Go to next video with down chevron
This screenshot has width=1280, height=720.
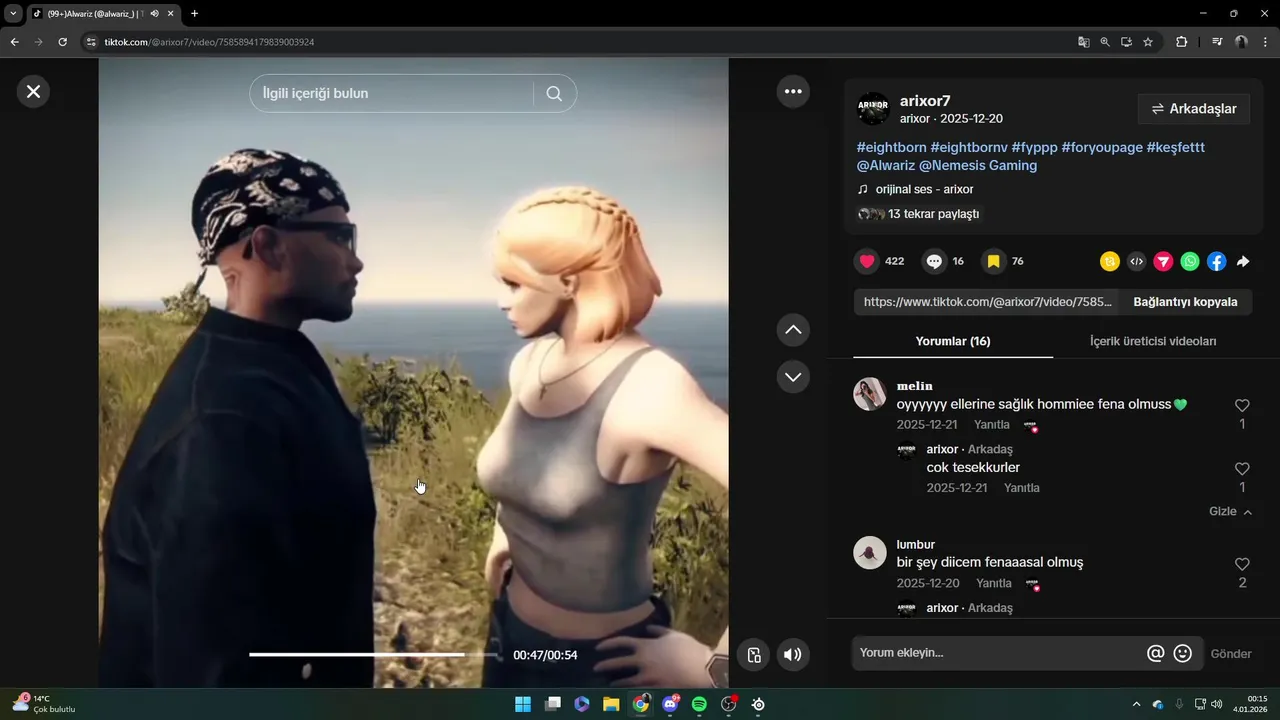click(x=793, y=377)
